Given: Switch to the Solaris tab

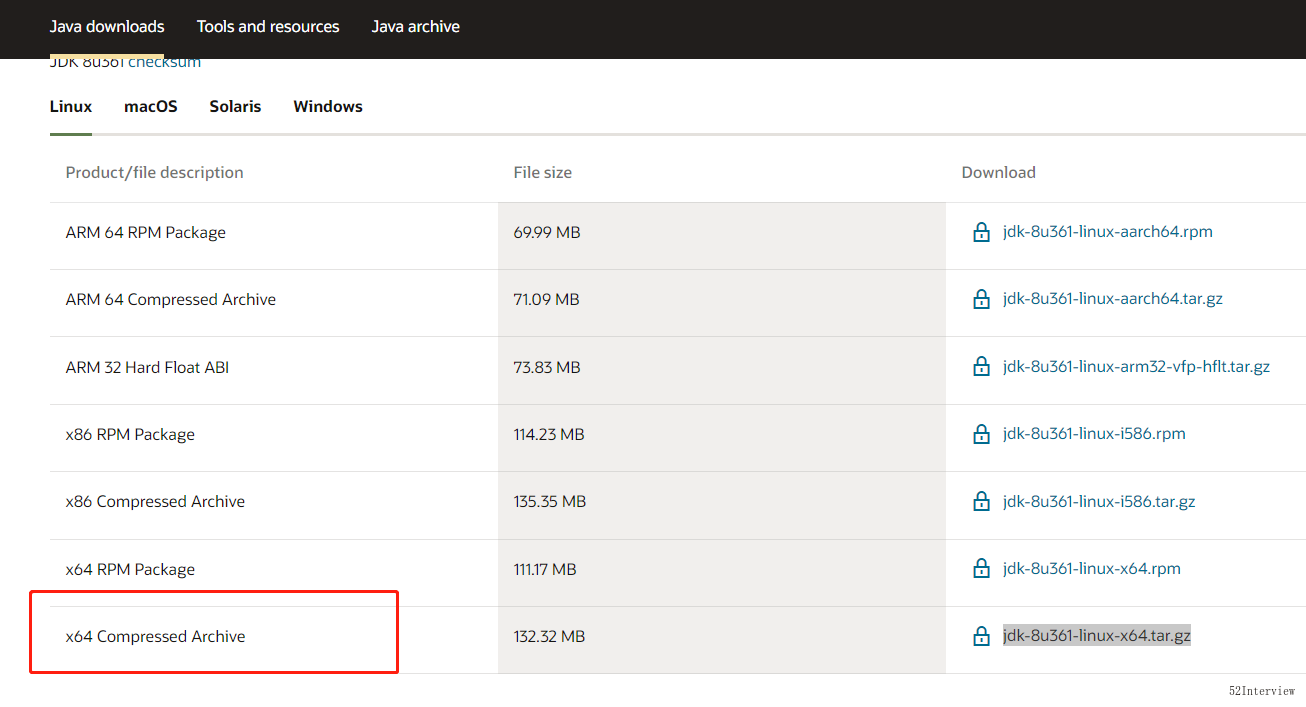Looking at the screenshot, I should tap(235, 106).
